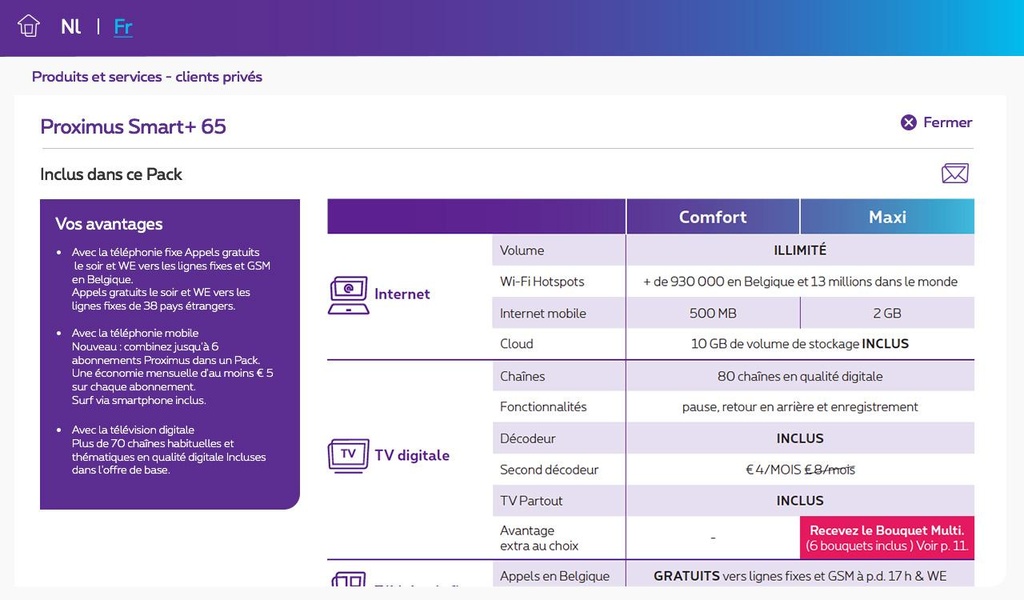Select the Comfort column header

(712, 217)
